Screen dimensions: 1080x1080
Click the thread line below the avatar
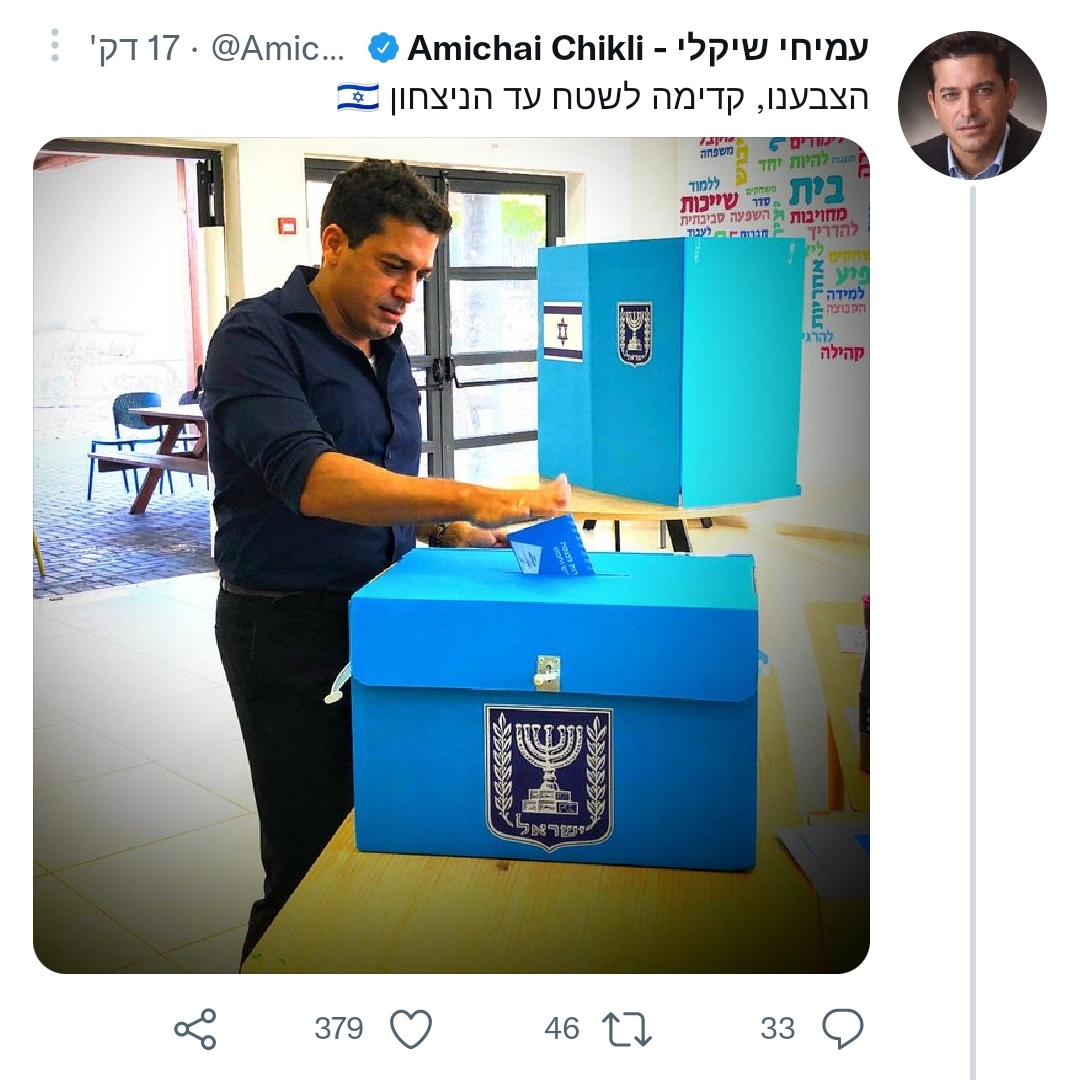point(973,632)
